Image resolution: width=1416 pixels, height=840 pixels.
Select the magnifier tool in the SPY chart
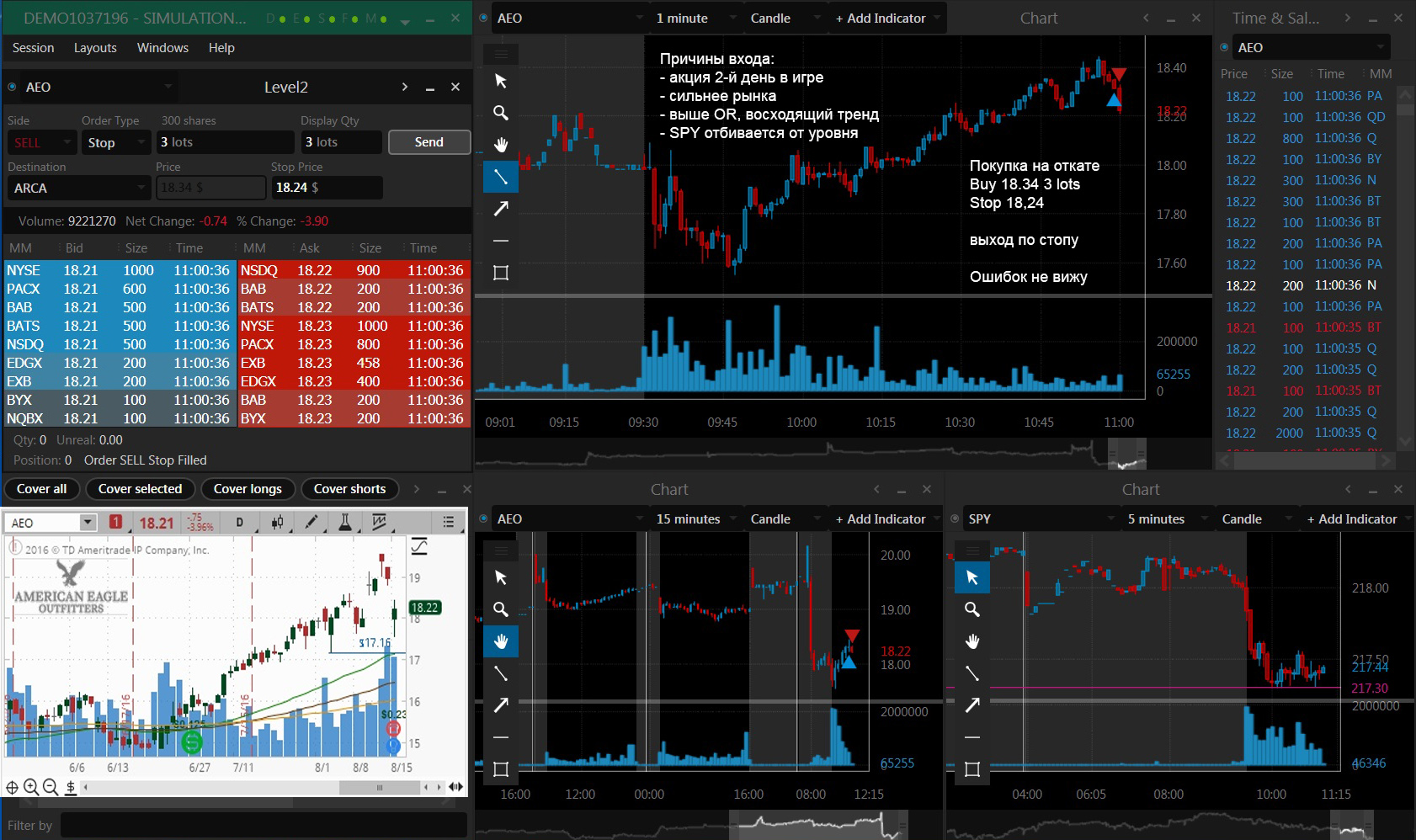(972, 609)
